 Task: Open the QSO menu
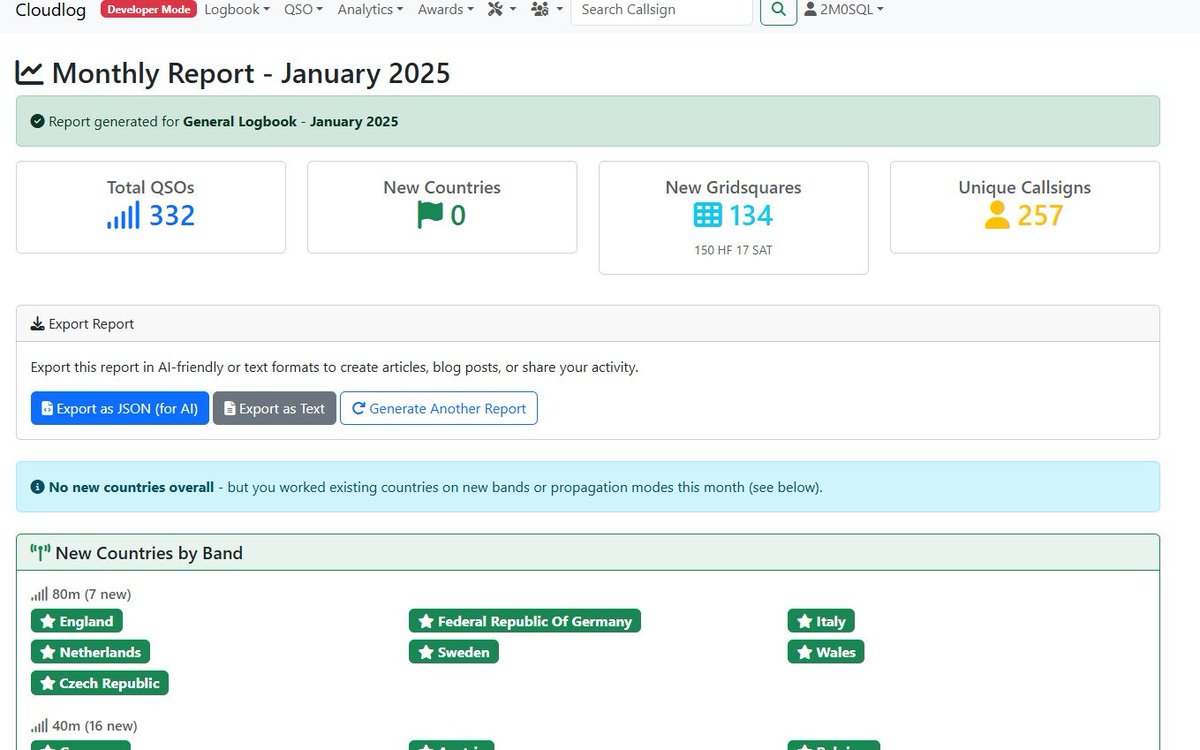coord(302,9)
